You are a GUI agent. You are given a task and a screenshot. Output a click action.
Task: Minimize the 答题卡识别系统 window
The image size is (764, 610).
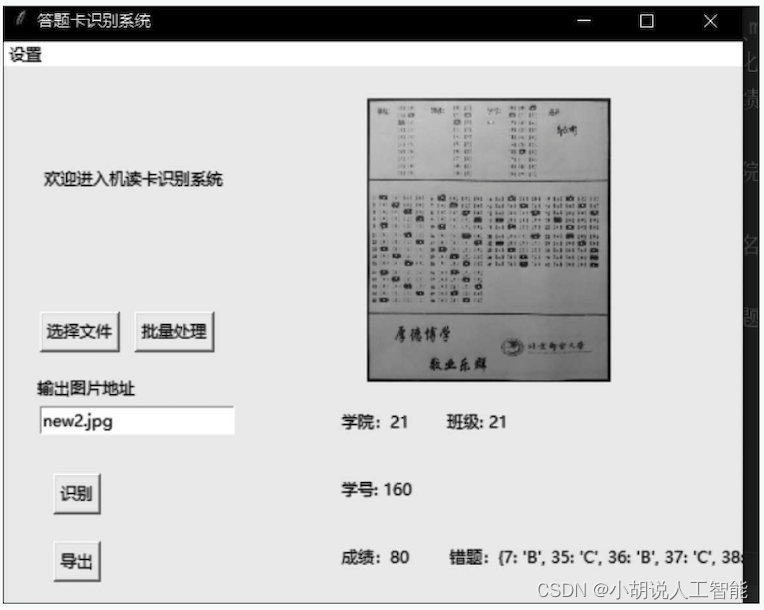[x=584, y=21]
